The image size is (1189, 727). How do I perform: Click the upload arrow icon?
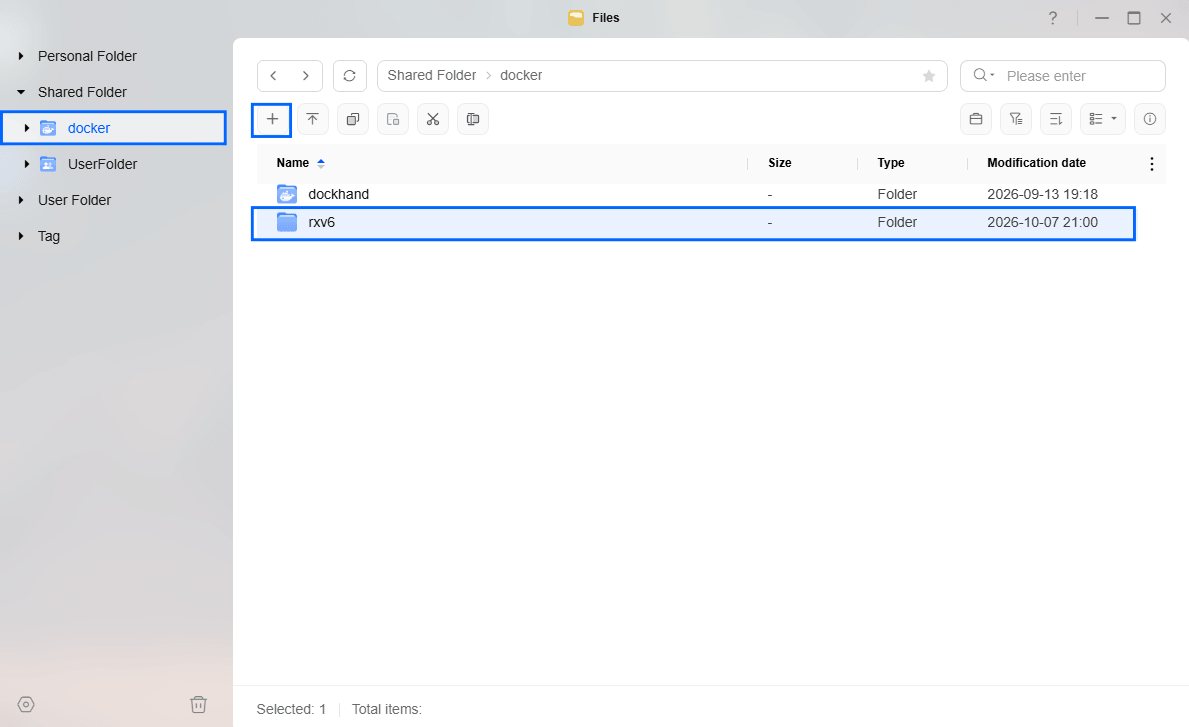[x=312, y=119]
